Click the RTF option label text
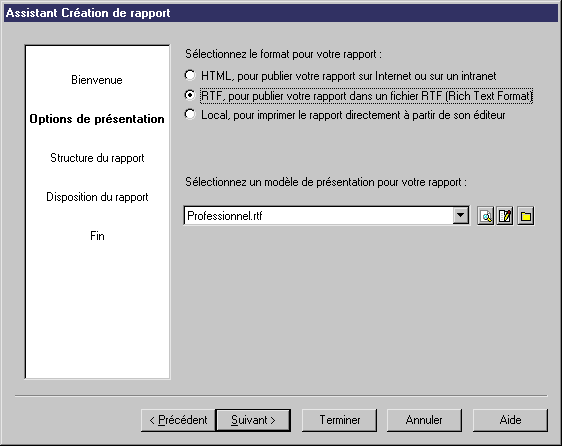This screenshot has width=562, height=446. pos(367,96)
